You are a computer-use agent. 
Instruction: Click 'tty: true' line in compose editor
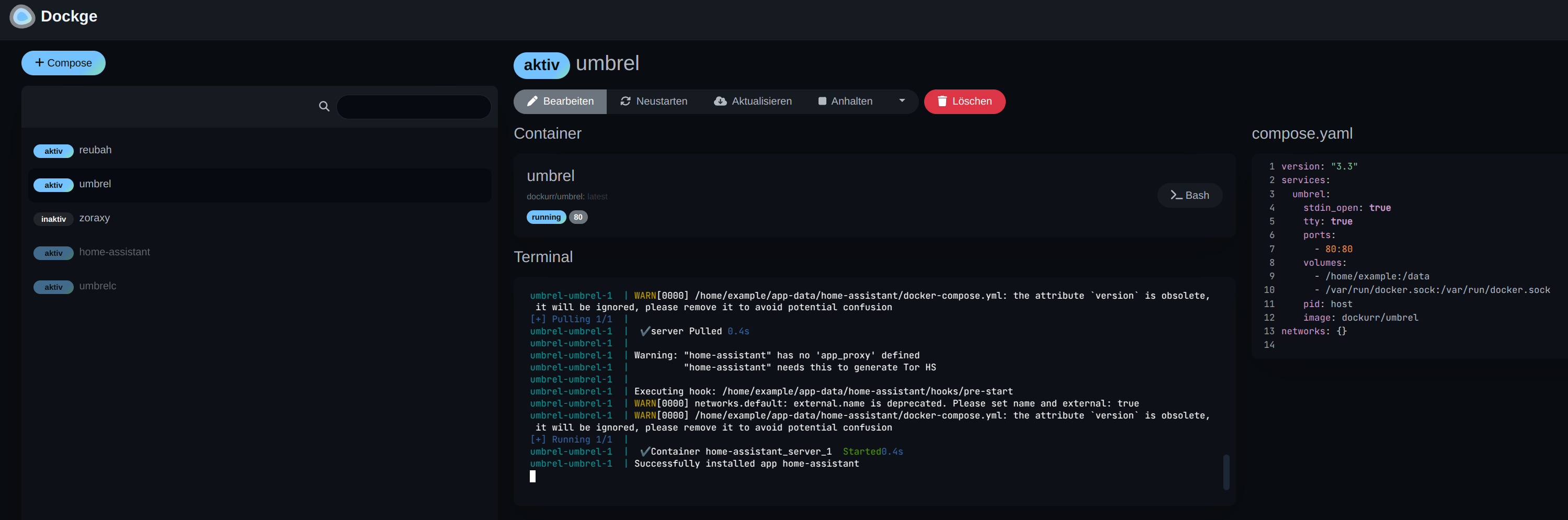point(1327,222)
